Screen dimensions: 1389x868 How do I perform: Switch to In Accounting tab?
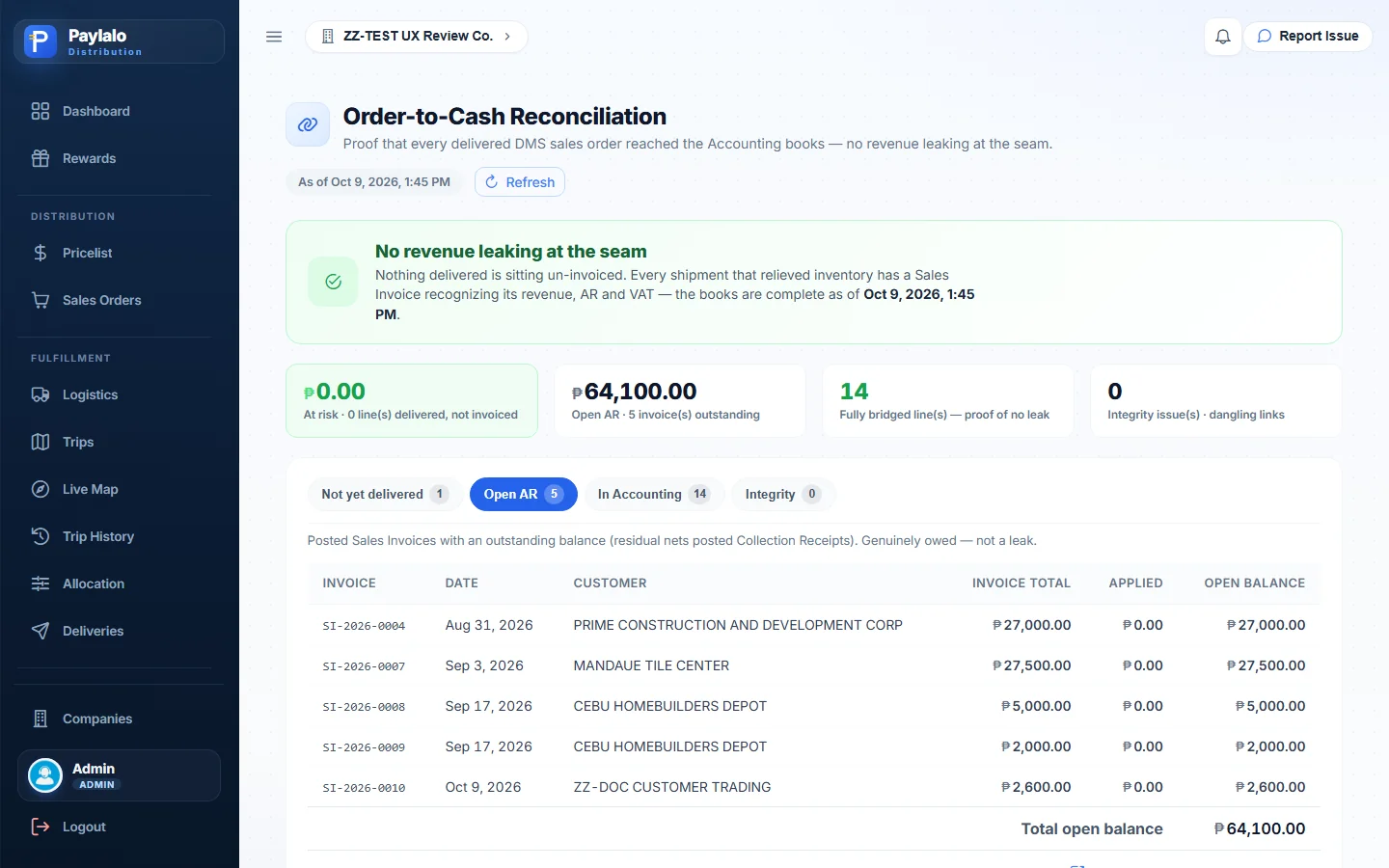pyautogui.click(x=654, y=494)
